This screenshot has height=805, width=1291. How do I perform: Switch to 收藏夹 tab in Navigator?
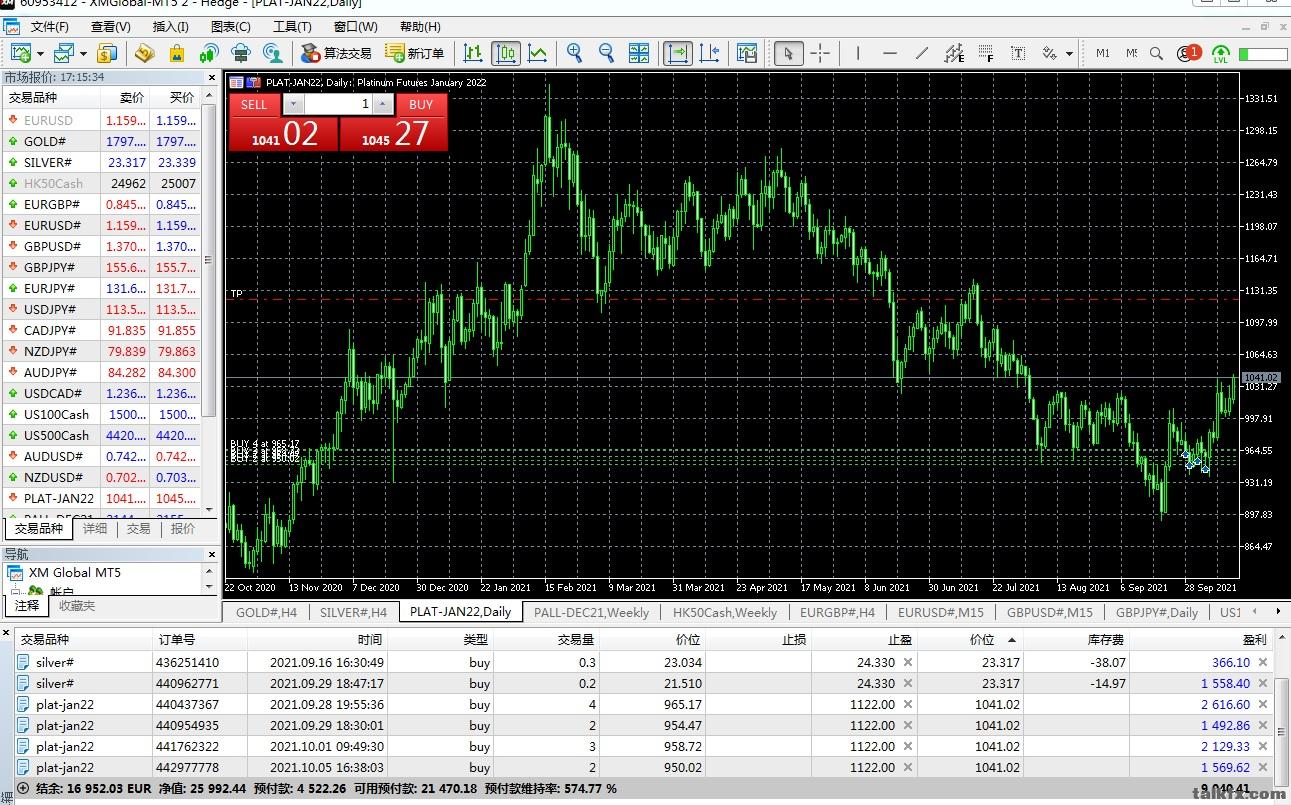(77, 606)
